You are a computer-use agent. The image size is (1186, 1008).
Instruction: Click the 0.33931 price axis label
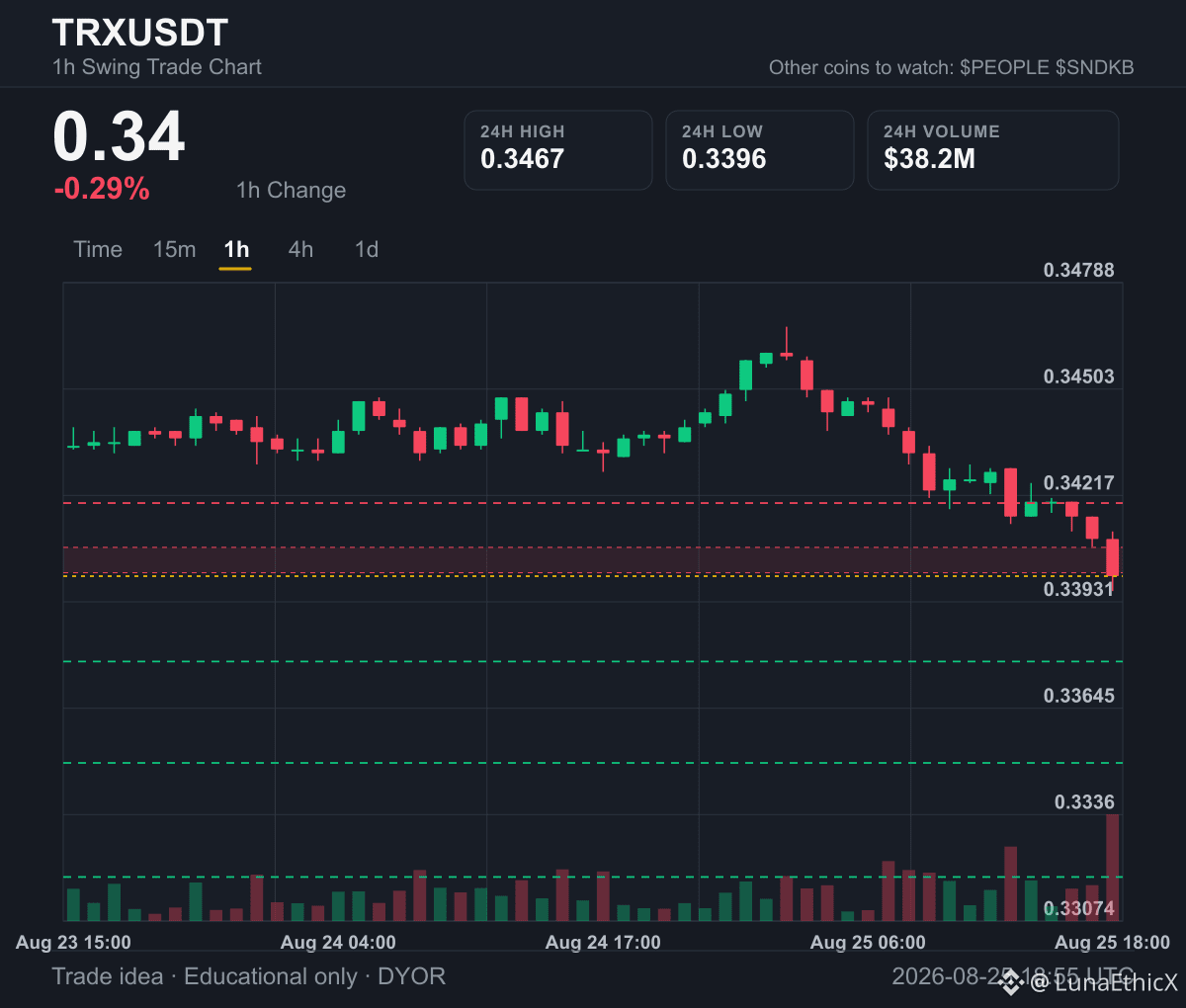pyautogui.click(x=1078, y=589)
